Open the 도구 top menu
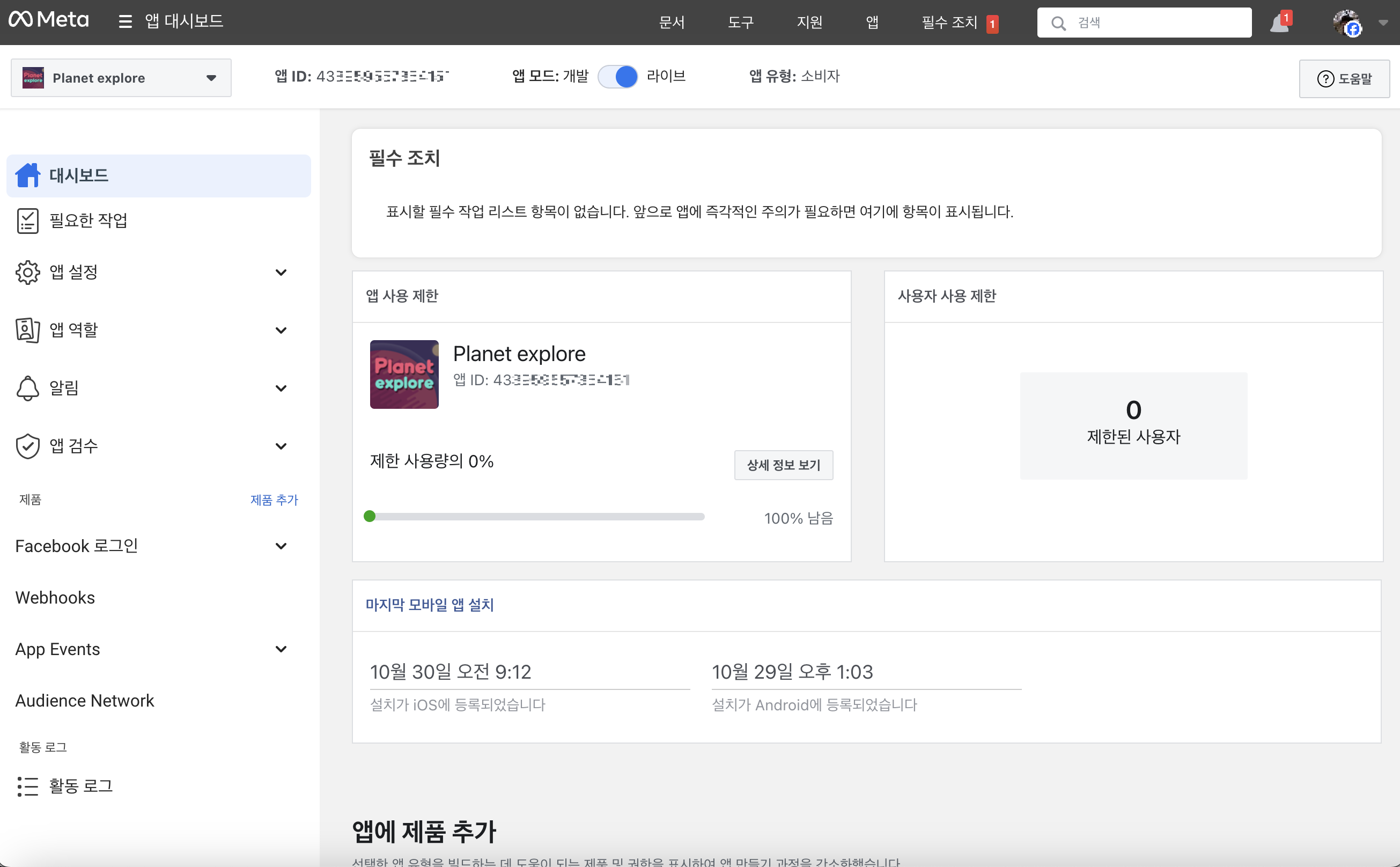The height and width of the screenshot is (867, 1400). pyautogui.click(x=740, y=23)
